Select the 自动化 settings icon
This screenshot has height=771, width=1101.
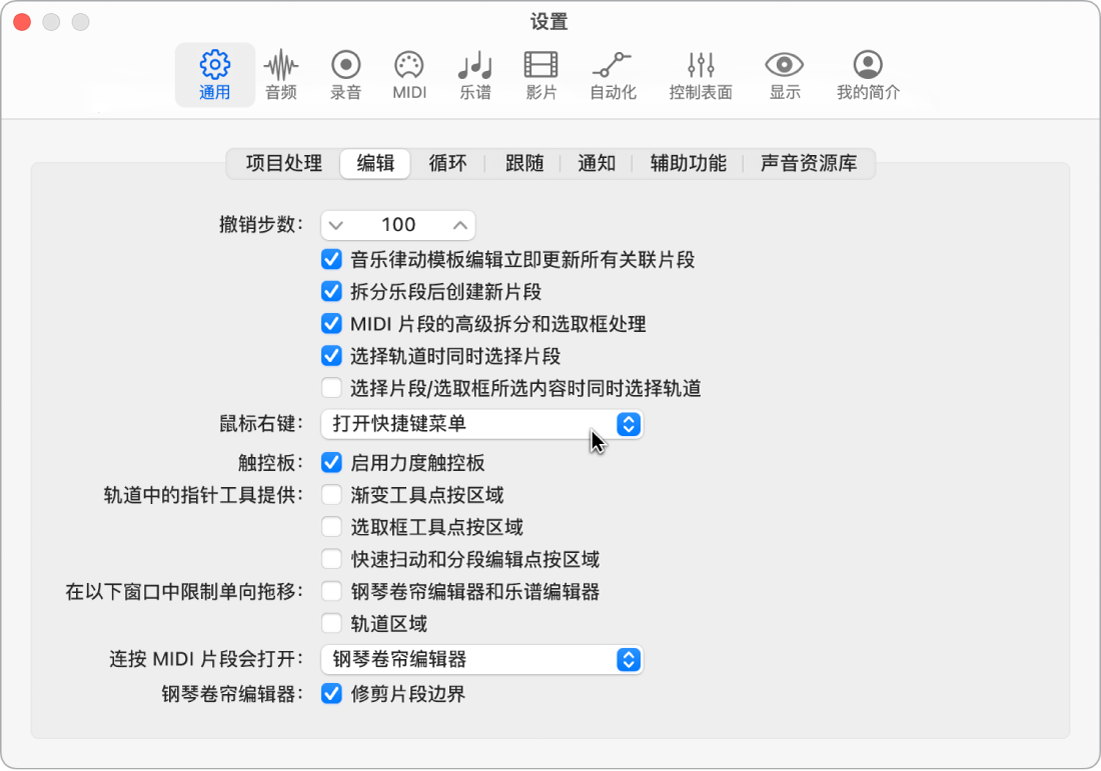[x=613, y=74]
